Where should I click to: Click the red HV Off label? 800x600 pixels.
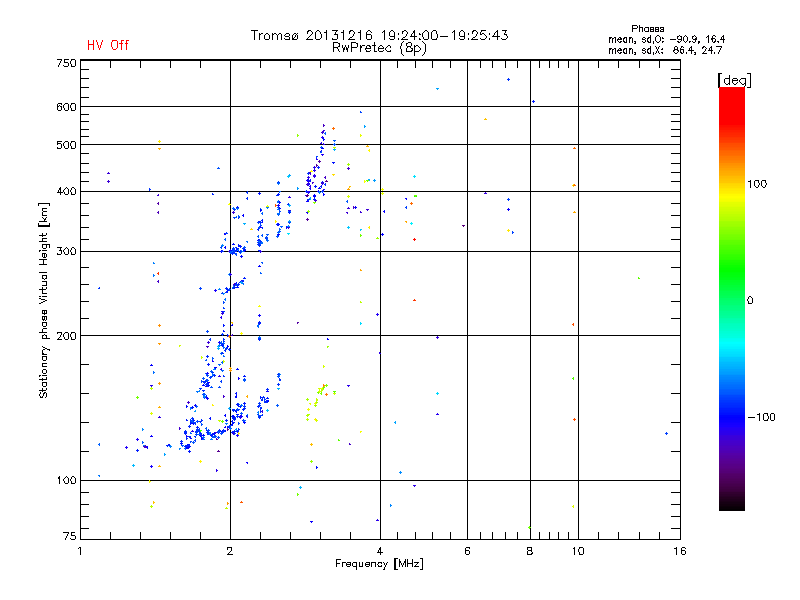(x=108, y=45)
